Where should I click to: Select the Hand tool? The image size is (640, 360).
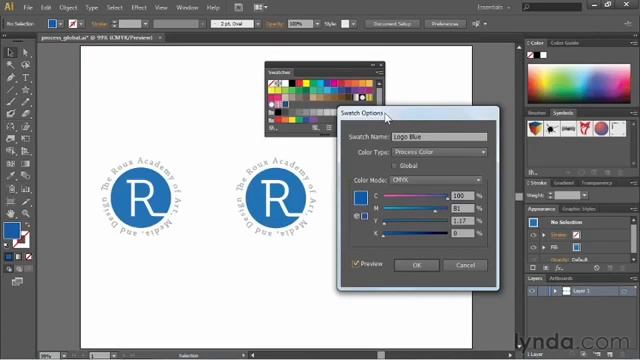11,213
